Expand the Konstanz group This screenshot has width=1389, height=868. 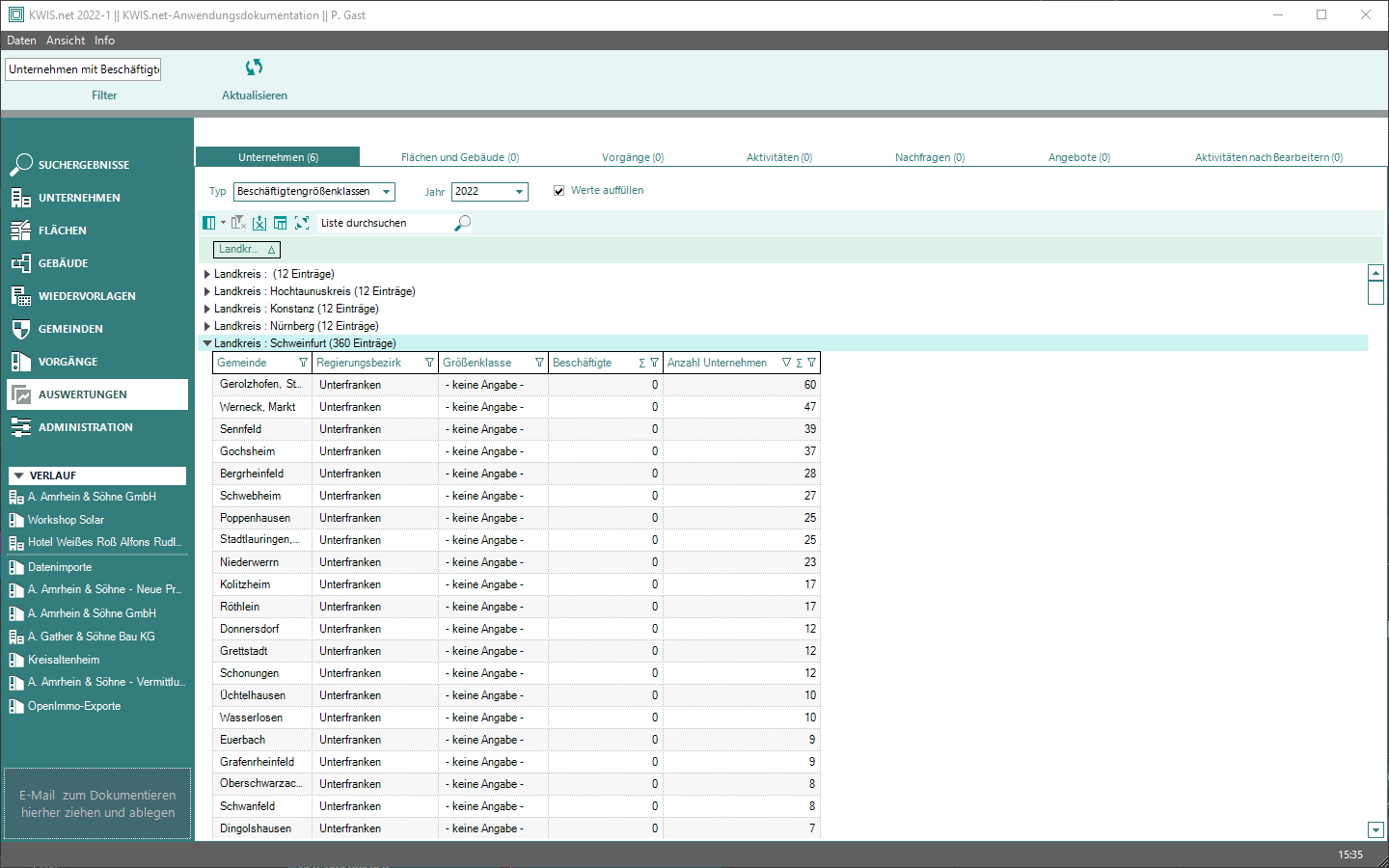(207, 309)
